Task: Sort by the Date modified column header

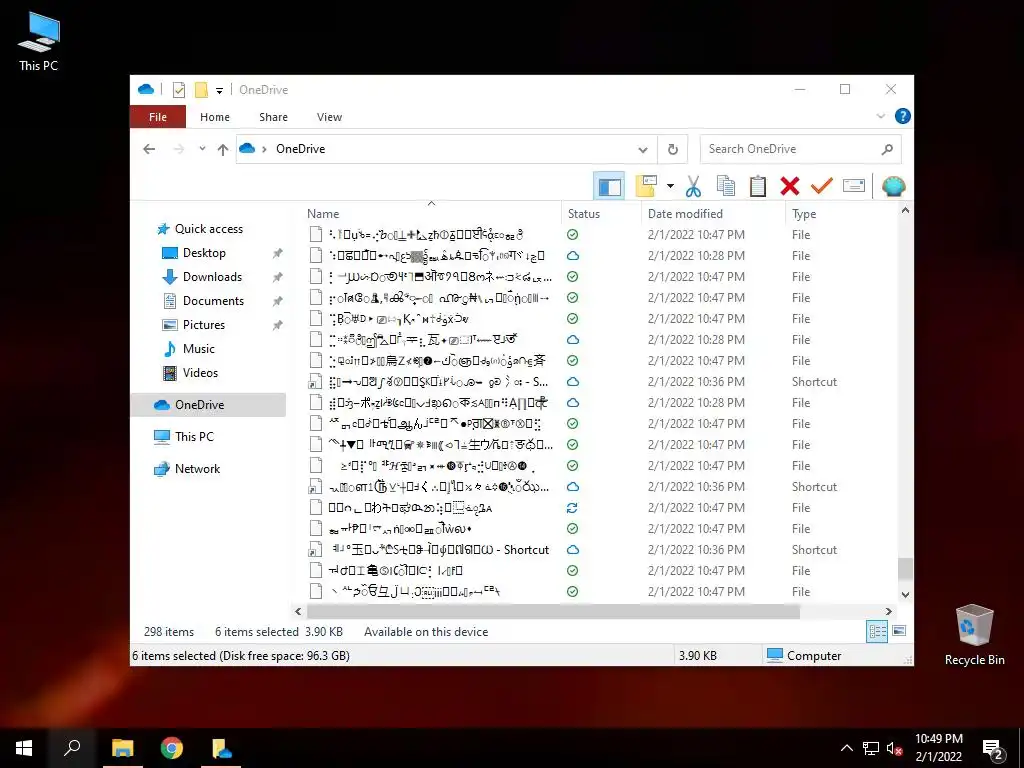Action: click(713, 214)
